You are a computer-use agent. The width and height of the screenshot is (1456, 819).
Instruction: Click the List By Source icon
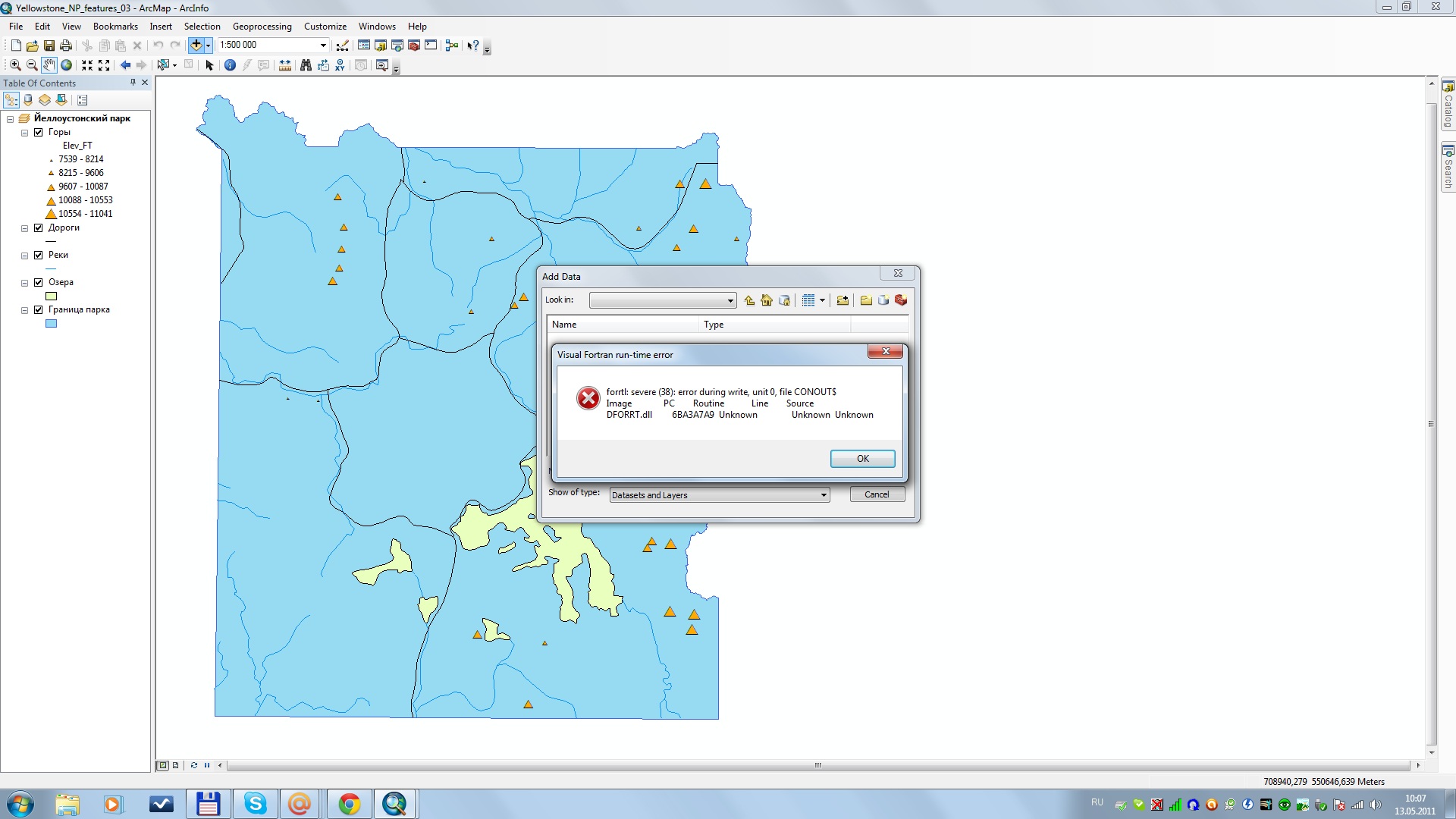(28, 100)
